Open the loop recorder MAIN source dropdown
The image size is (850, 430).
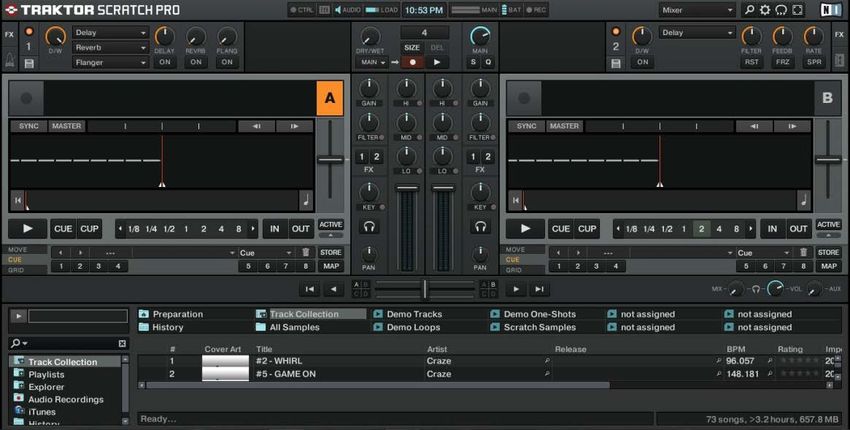click(372, 62)
